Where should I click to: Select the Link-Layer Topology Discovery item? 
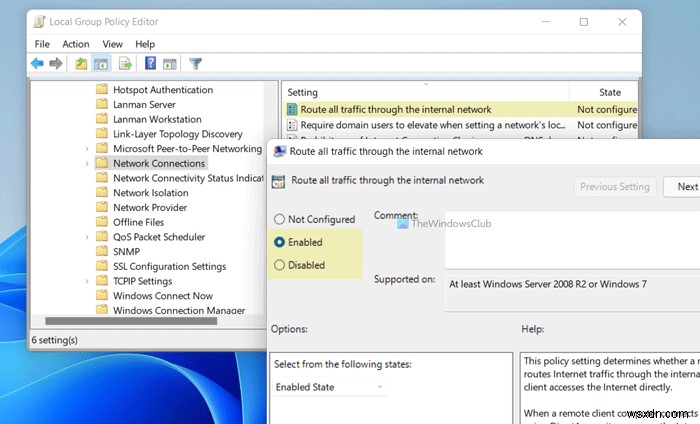[178, 134]
